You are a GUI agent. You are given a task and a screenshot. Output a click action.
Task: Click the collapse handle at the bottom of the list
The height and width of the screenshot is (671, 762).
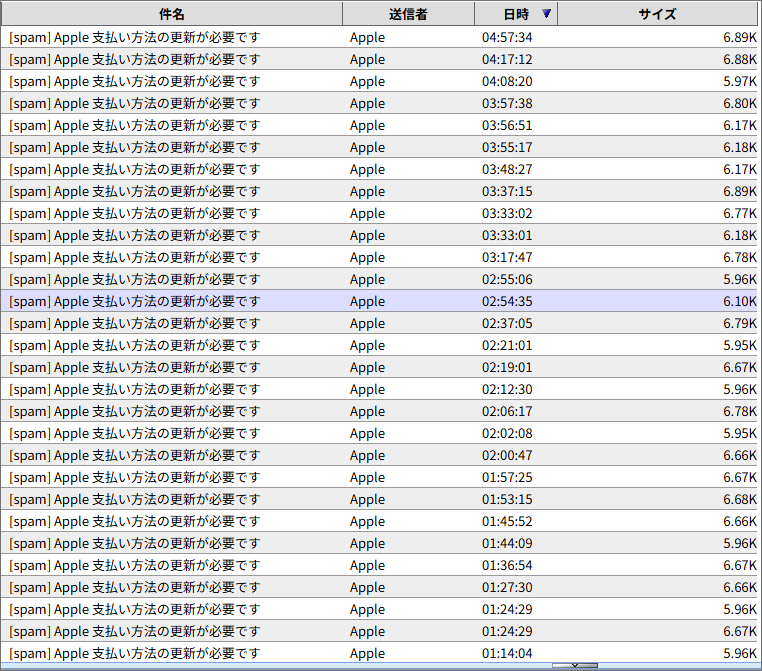(575, 666)
